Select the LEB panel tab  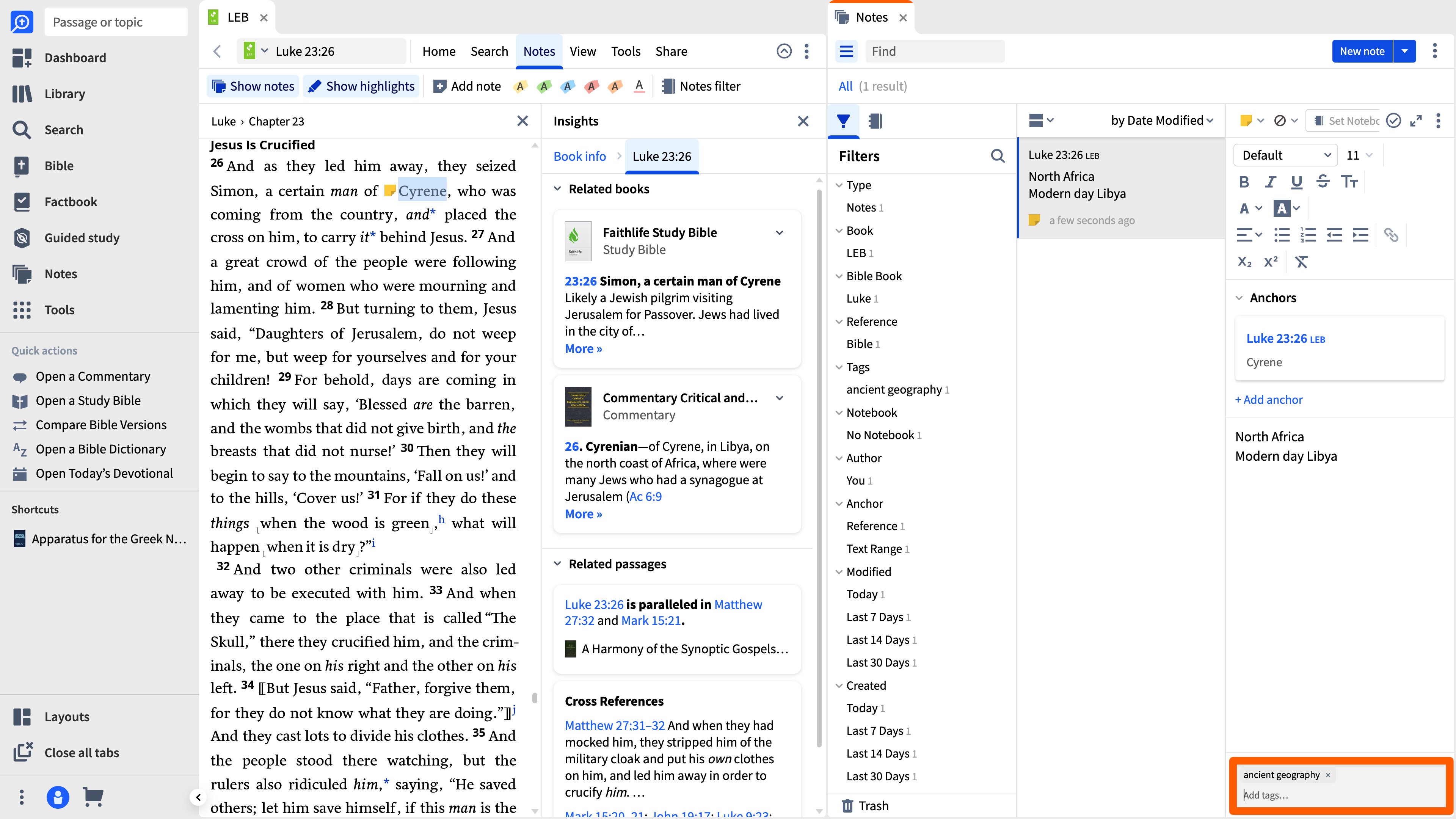237,17
